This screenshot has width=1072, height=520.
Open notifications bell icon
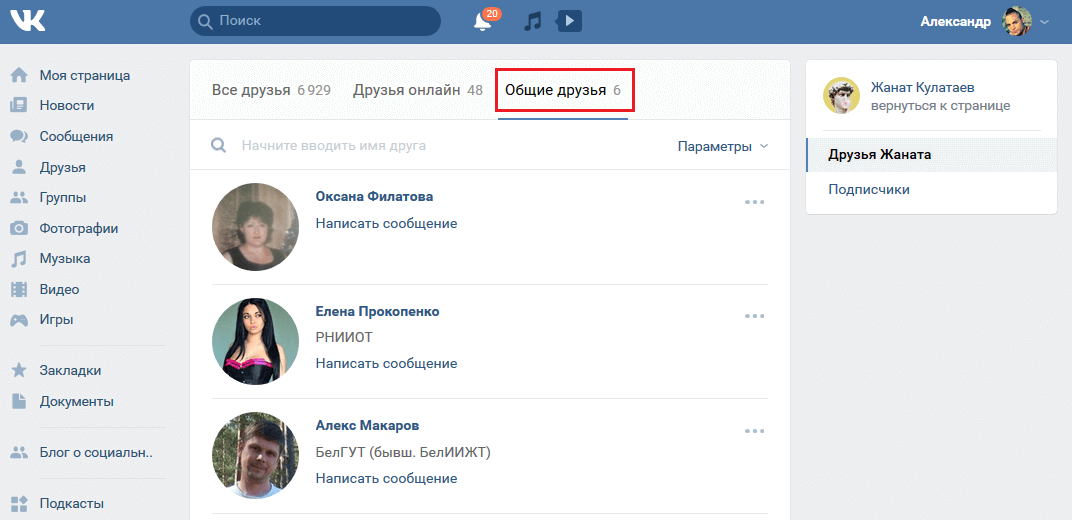(x=483, y=21)
